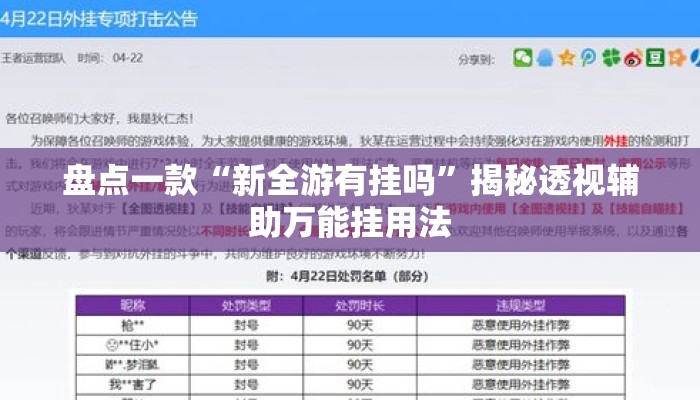Share to Sina Weibo via the red icon
Viewport: 700px width, 400px height.
point(633,58)
